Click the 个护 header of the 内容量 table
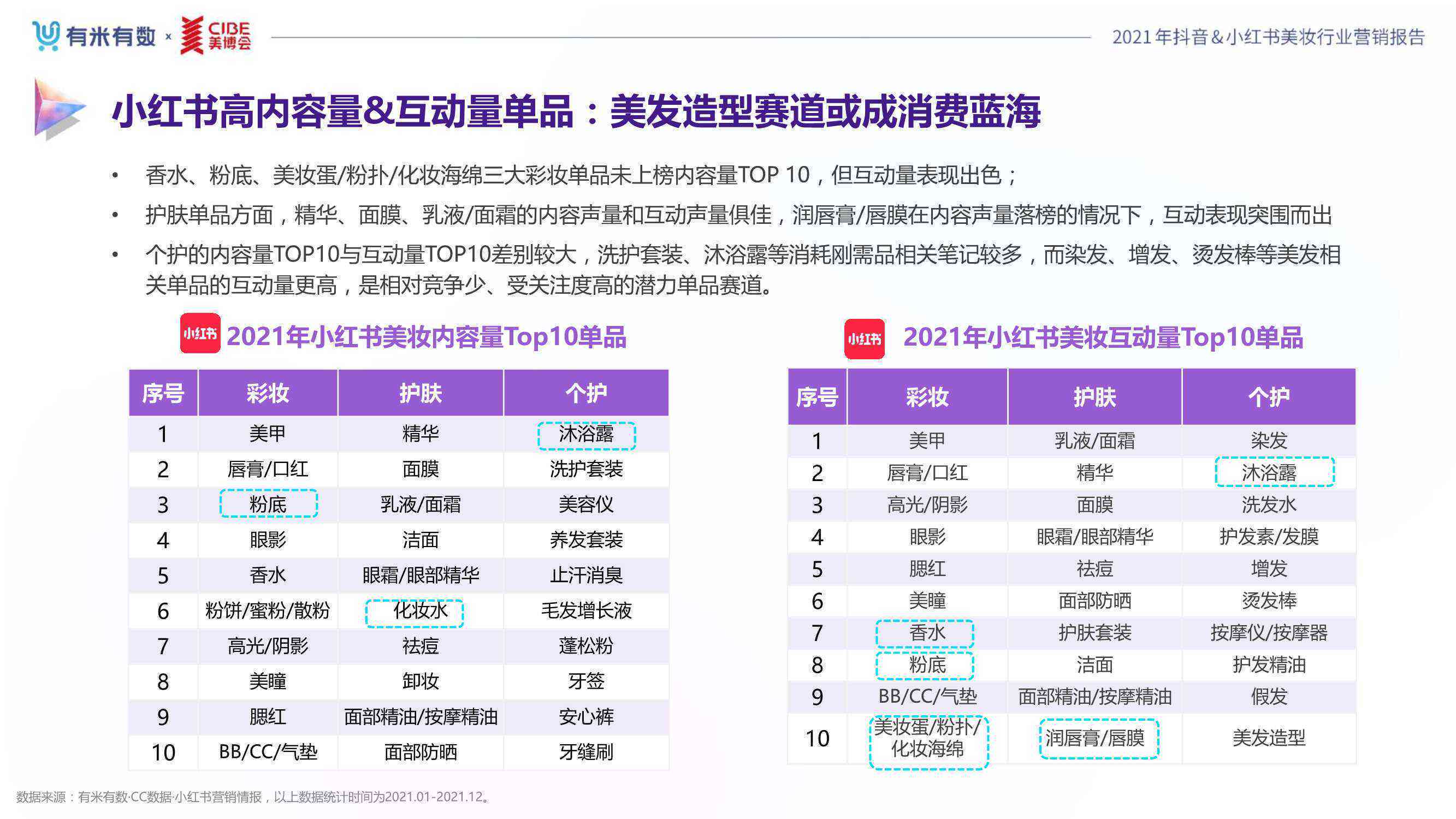1456x819 pixels. [586, 393]
